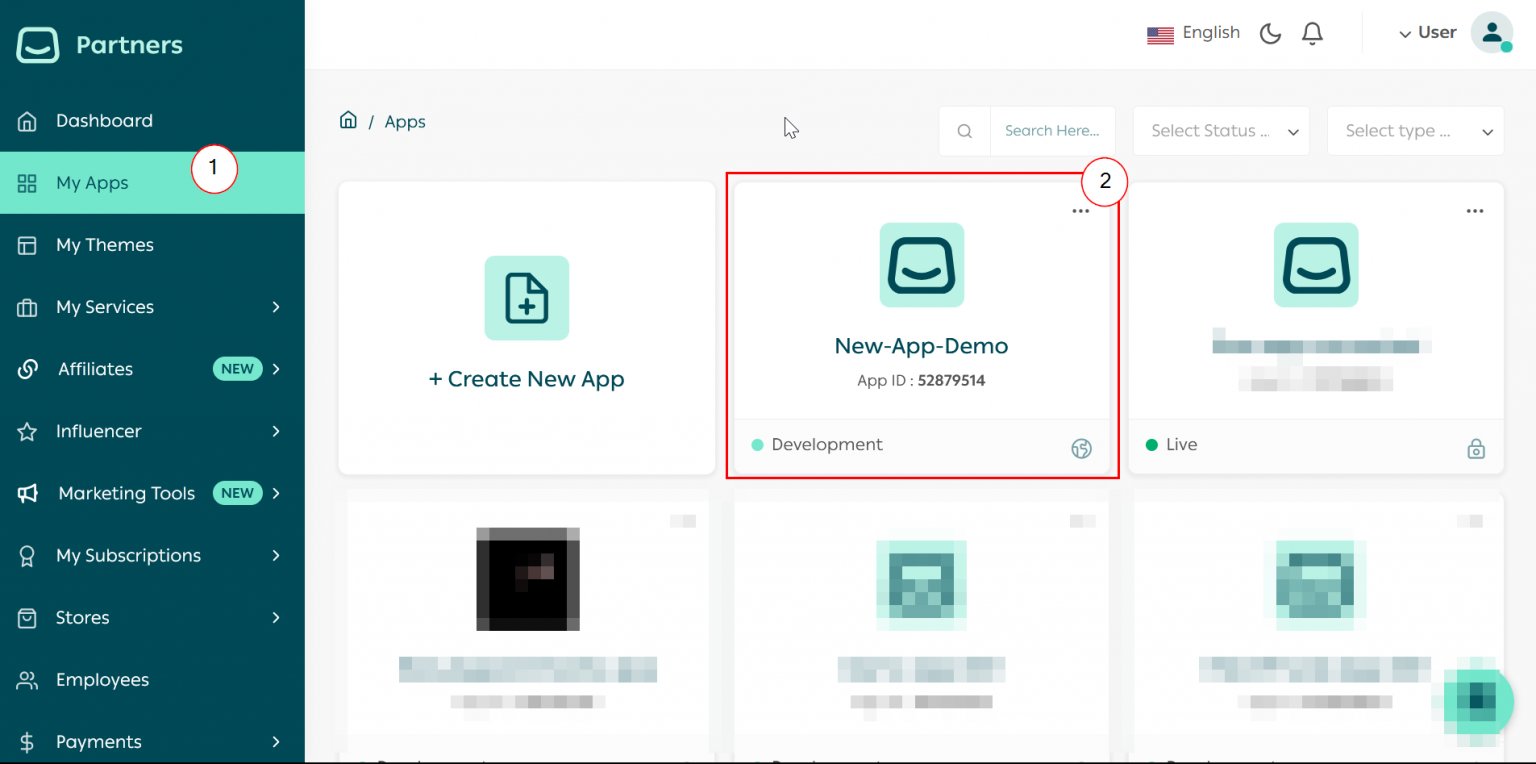Click the NEW badge beside Marketing Tools
The height and width of the screenshot is (764, 1536).
click(237, 493)
